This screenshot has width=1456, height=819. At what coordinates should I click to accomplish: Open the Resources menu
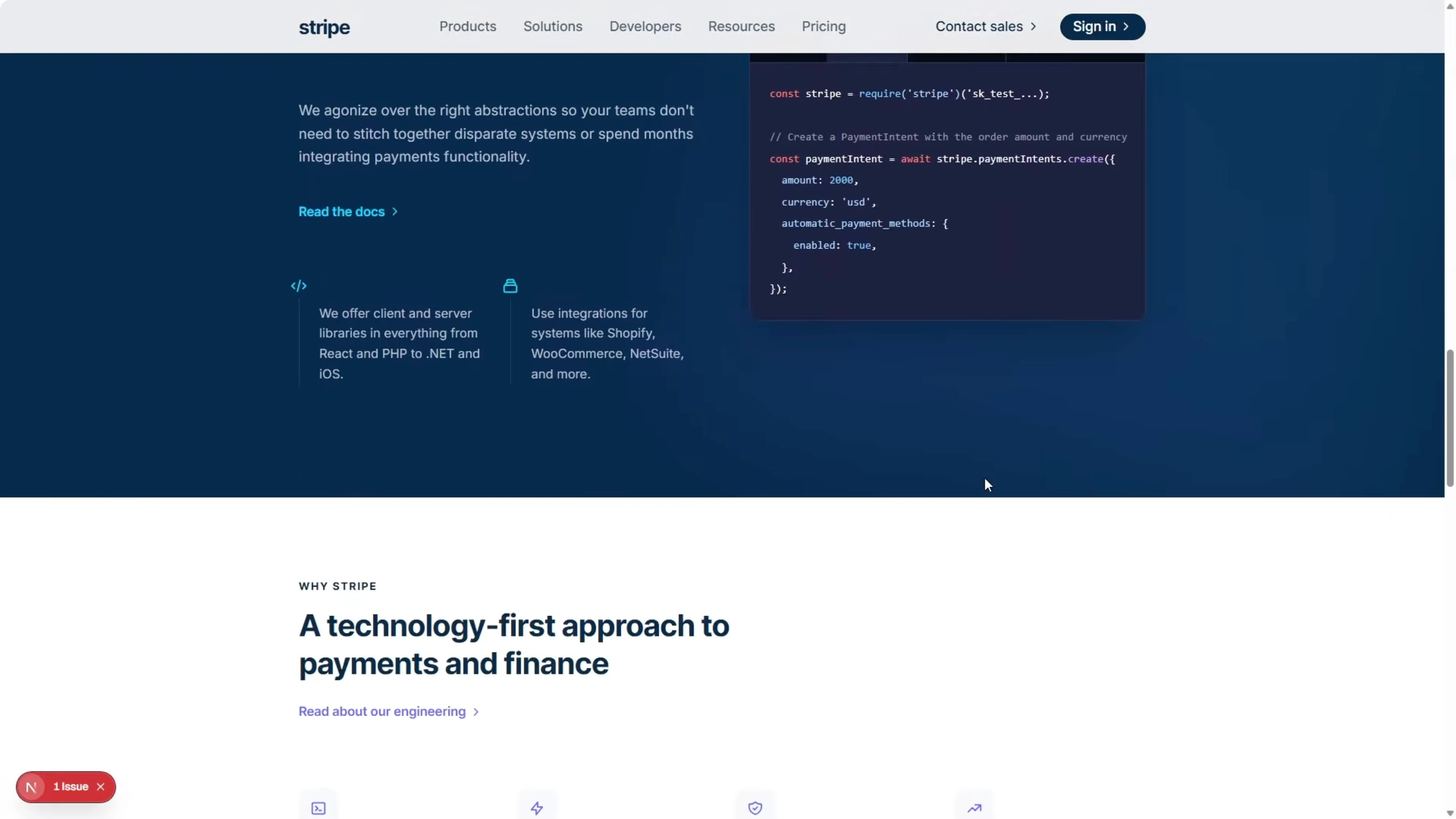pos(741,27)
